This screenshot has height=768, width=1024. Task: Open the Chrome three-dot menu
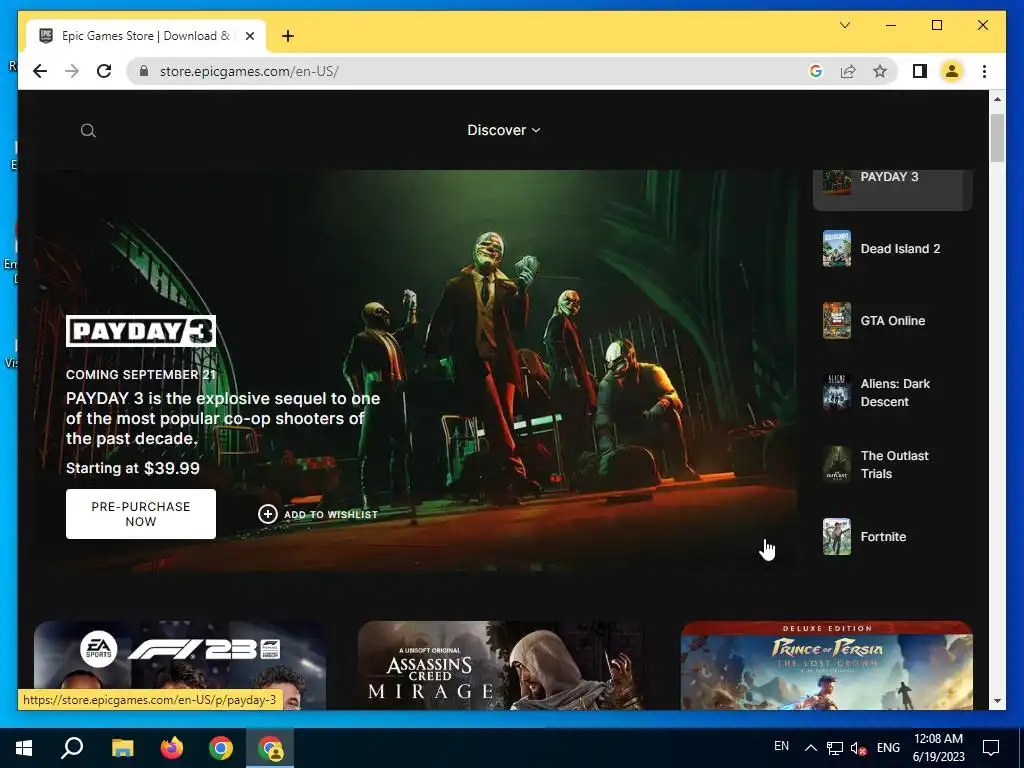pyautogui.click(x=984, y=71)
